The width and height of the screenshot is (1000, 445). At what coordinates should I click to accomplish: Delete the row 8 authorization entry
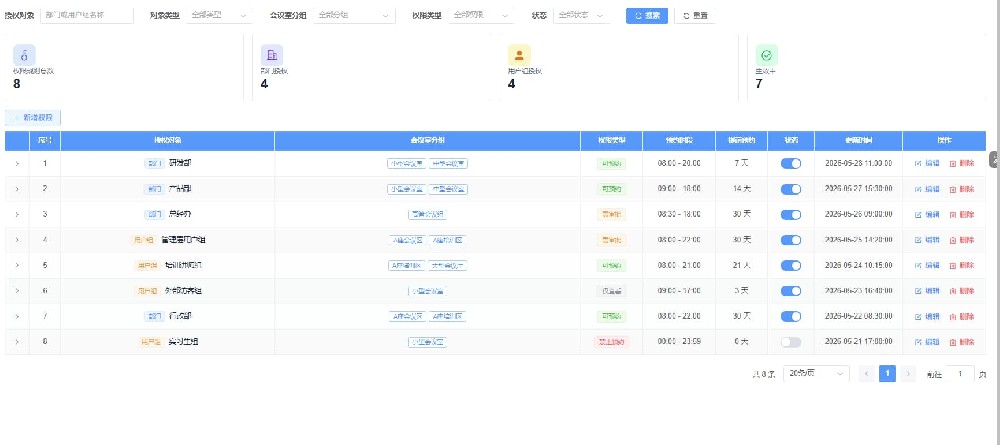pyautogui.click(x=962, y=342)
